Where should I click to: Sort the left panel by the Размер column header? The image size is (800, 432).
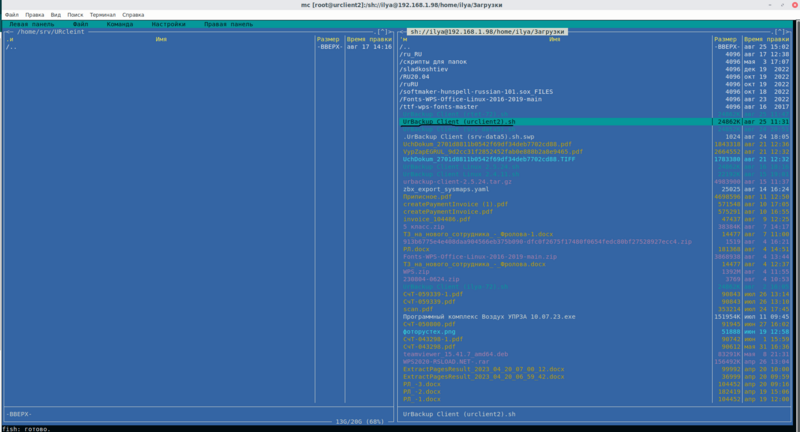328,39
